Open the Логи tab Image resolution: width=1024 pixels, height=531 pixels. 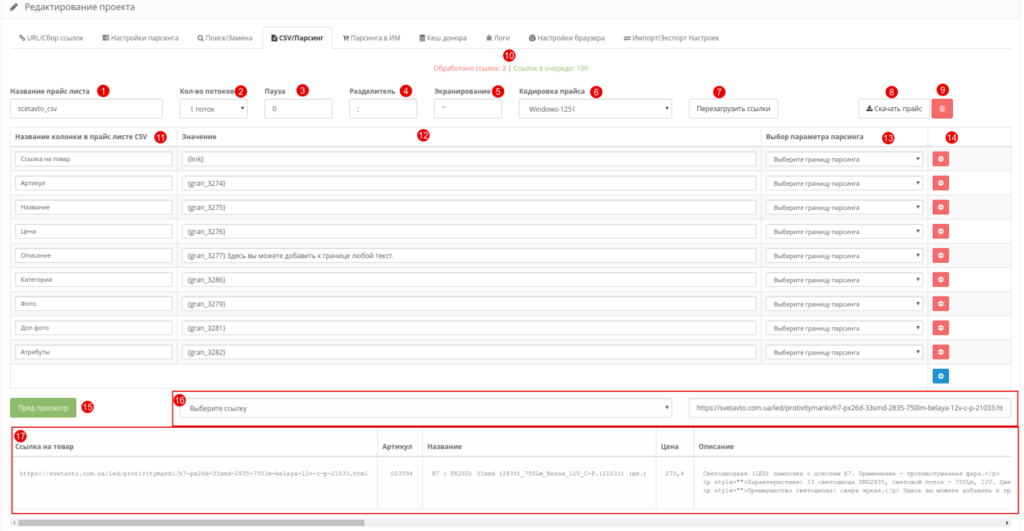[498, 38]
